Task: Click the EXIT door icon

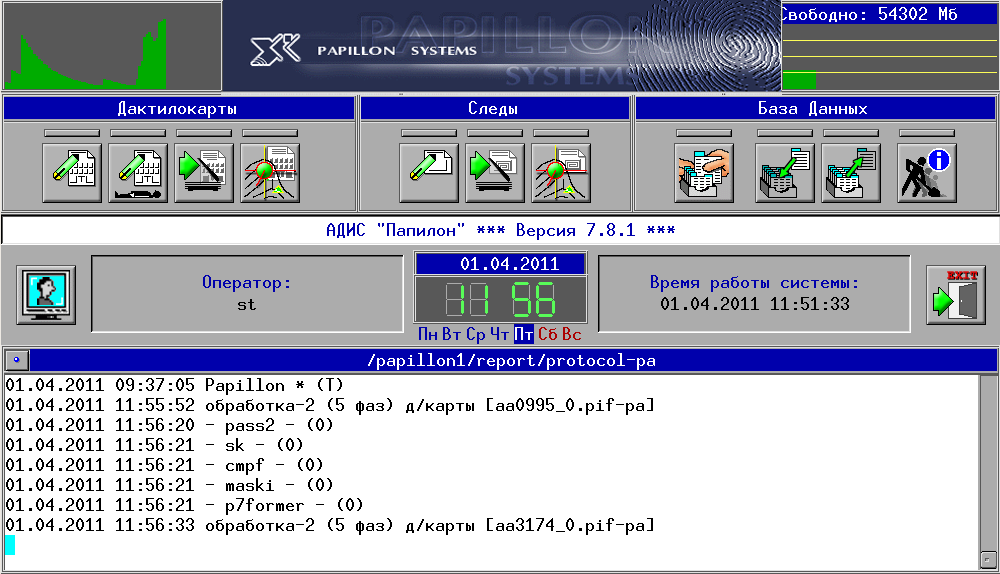Action: click(956, 295)
